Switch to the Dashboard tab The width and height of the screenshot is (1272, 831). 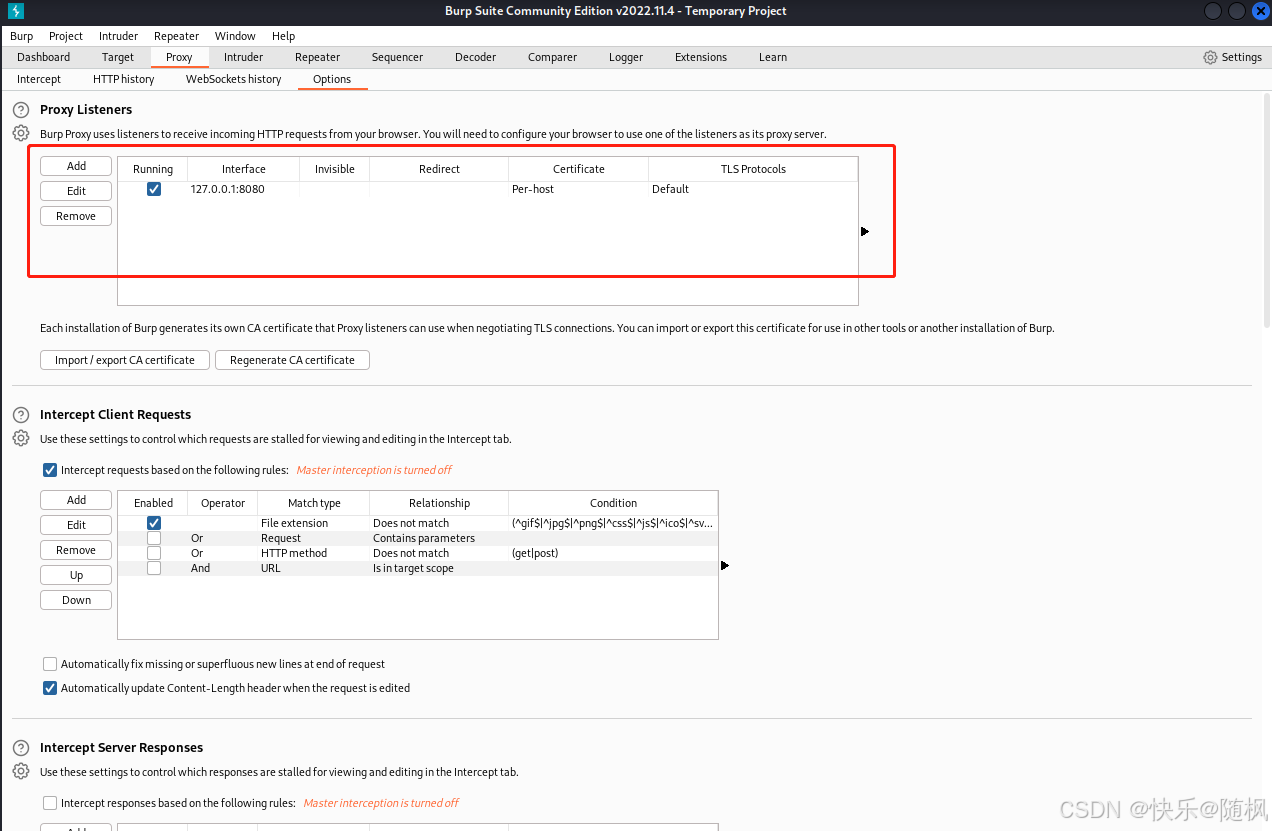pyautogui.click(x=43, y=57)
